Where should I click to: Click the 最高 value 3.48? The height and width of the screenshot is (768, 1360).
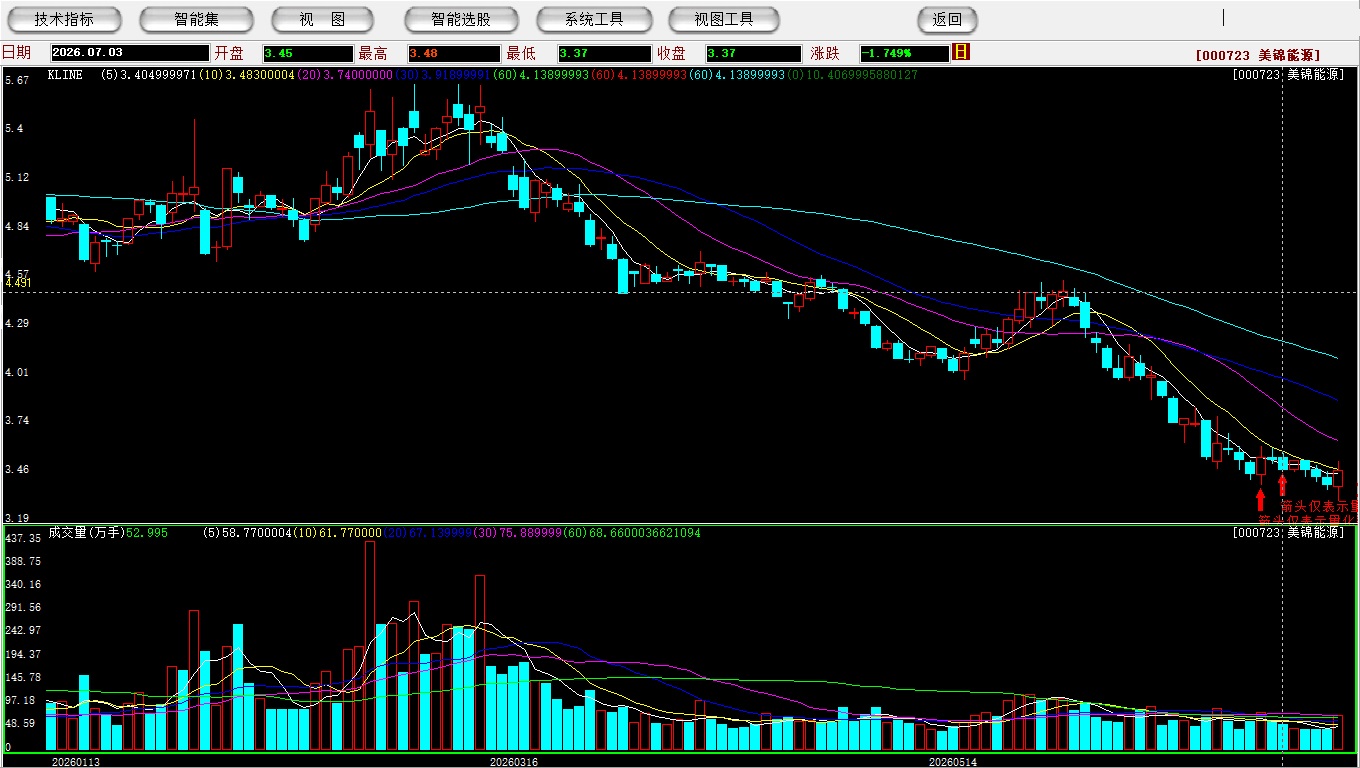[453, 53]
